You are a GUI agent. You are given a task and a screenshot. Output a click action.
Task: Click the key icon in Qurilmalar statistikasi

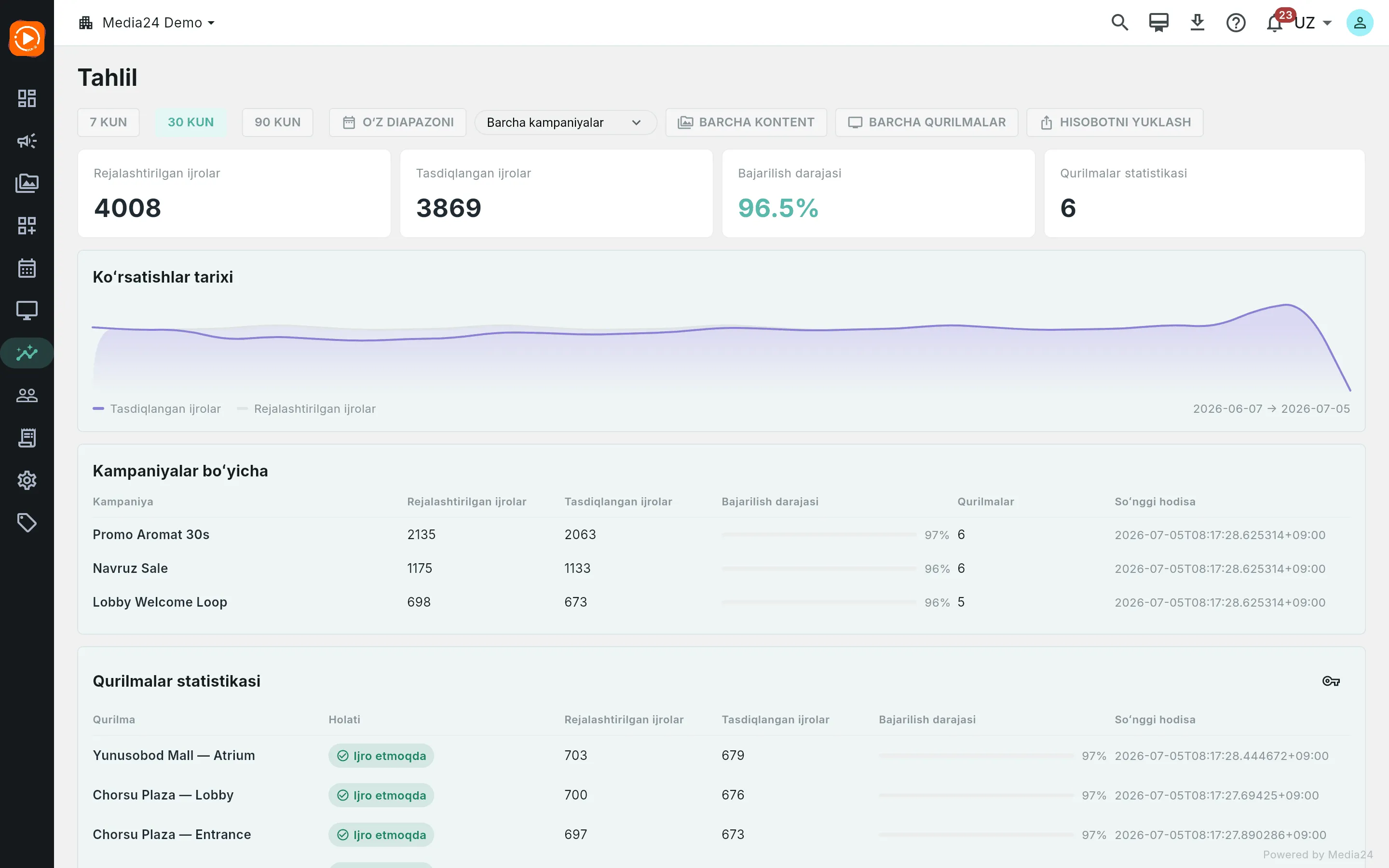tap(1331, 681)
